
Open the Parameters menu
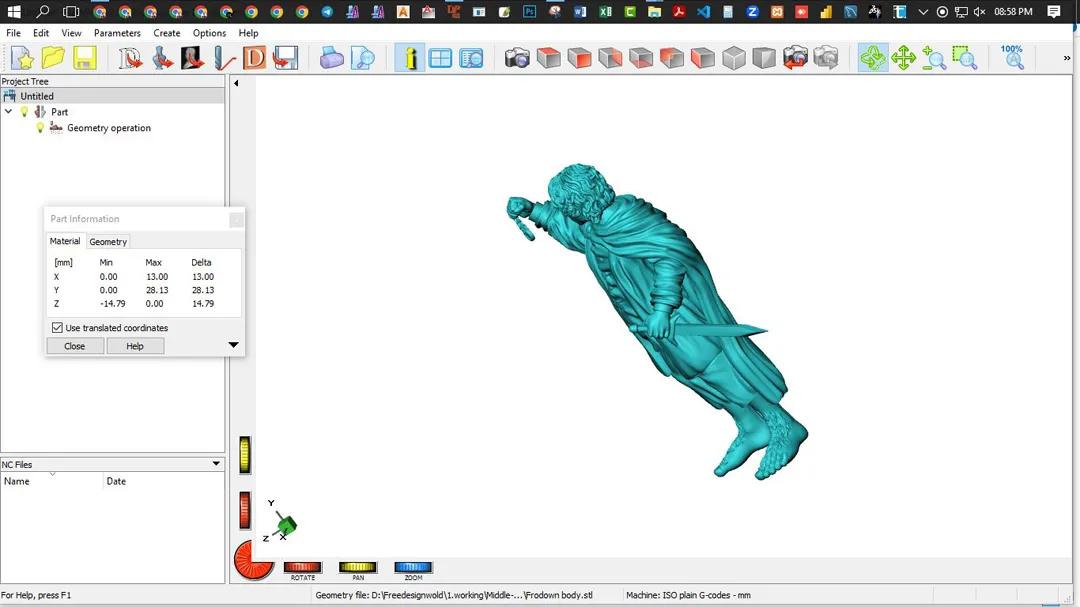pos(117,33)
